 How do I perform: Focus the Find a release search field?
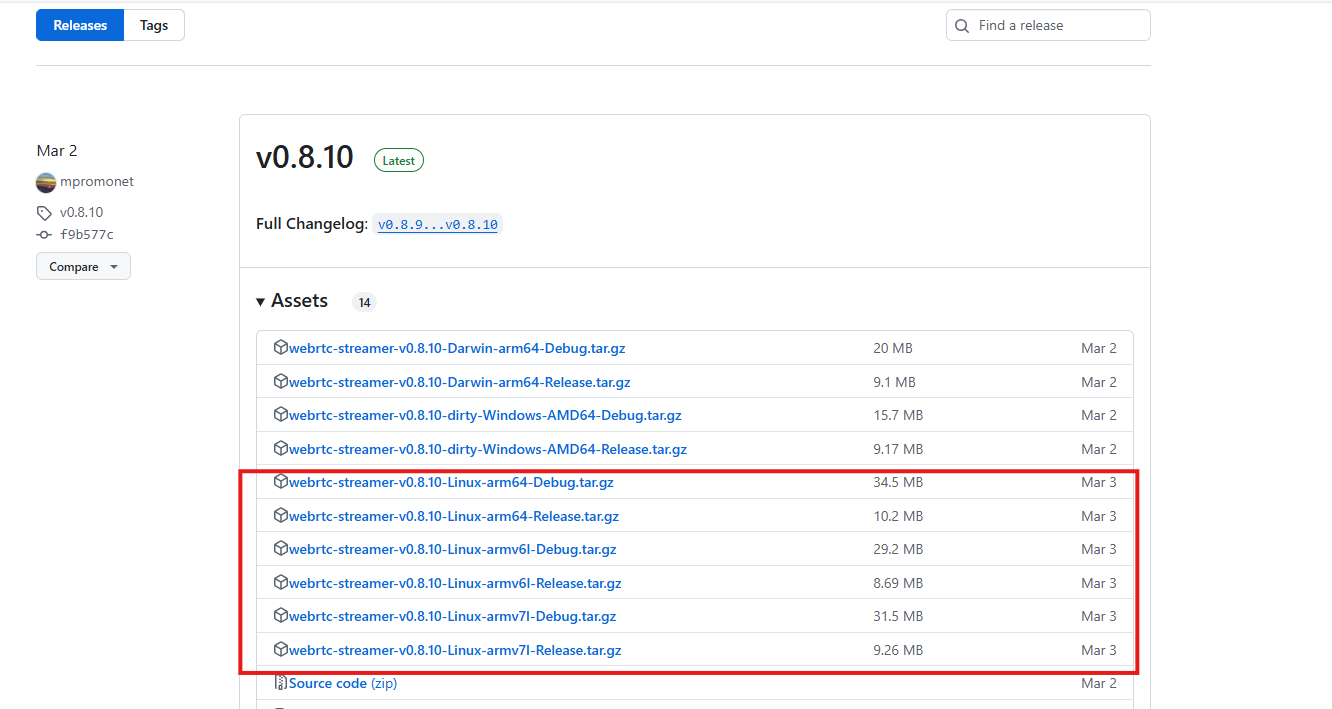pos(1055,26)
